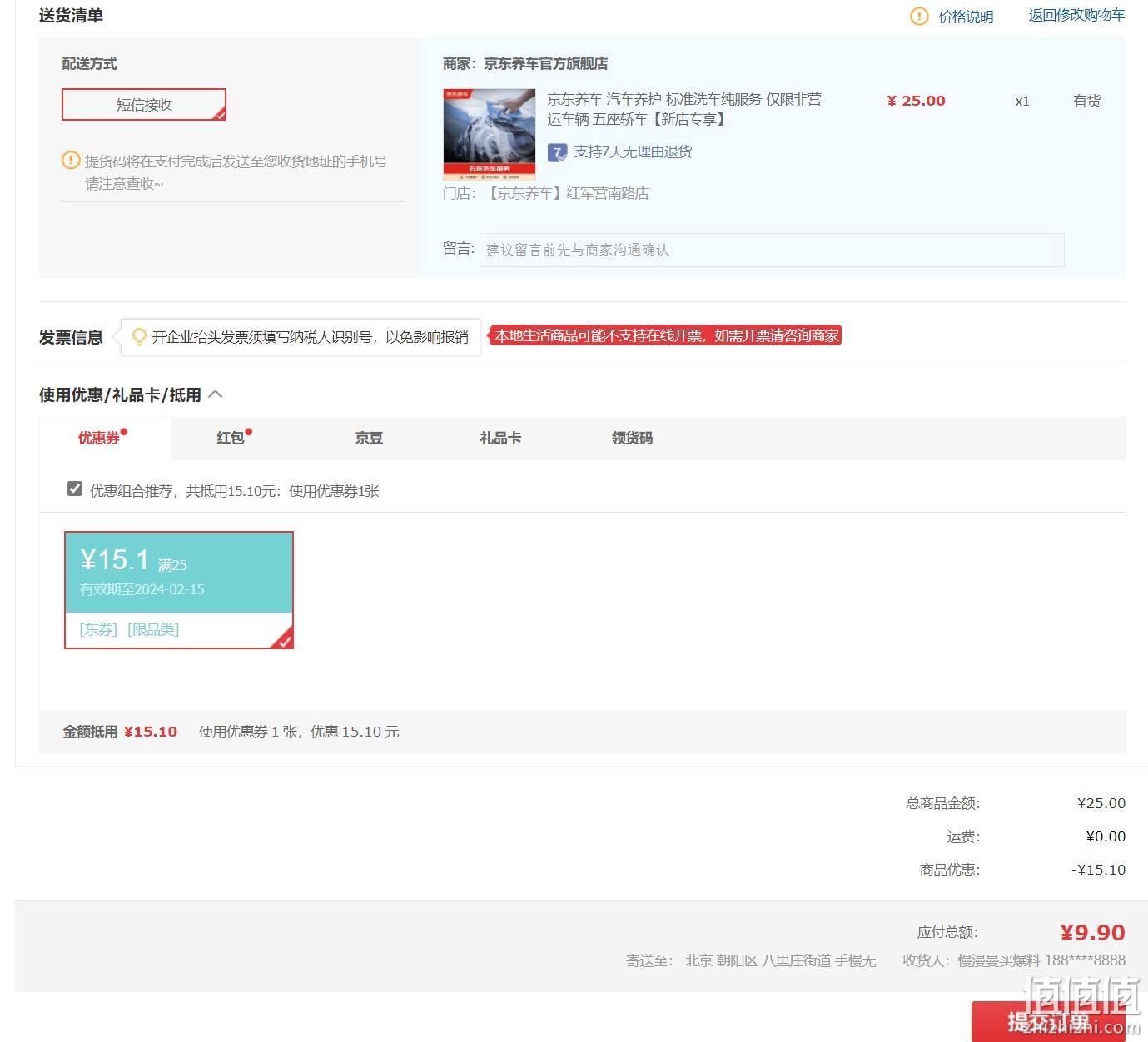Click the 总商品金额 ¥25.00 value

1101,803
